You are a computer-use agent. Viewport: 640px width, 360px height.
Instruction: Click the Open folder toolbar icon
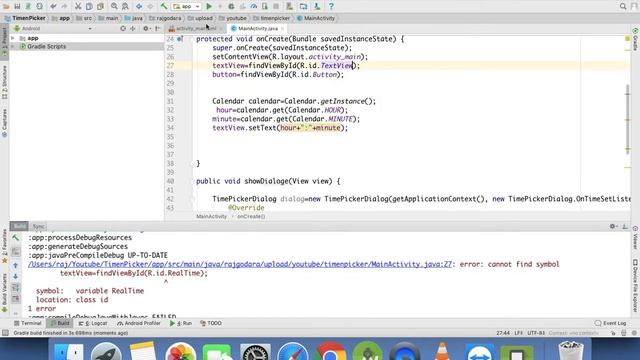[6, 6]
